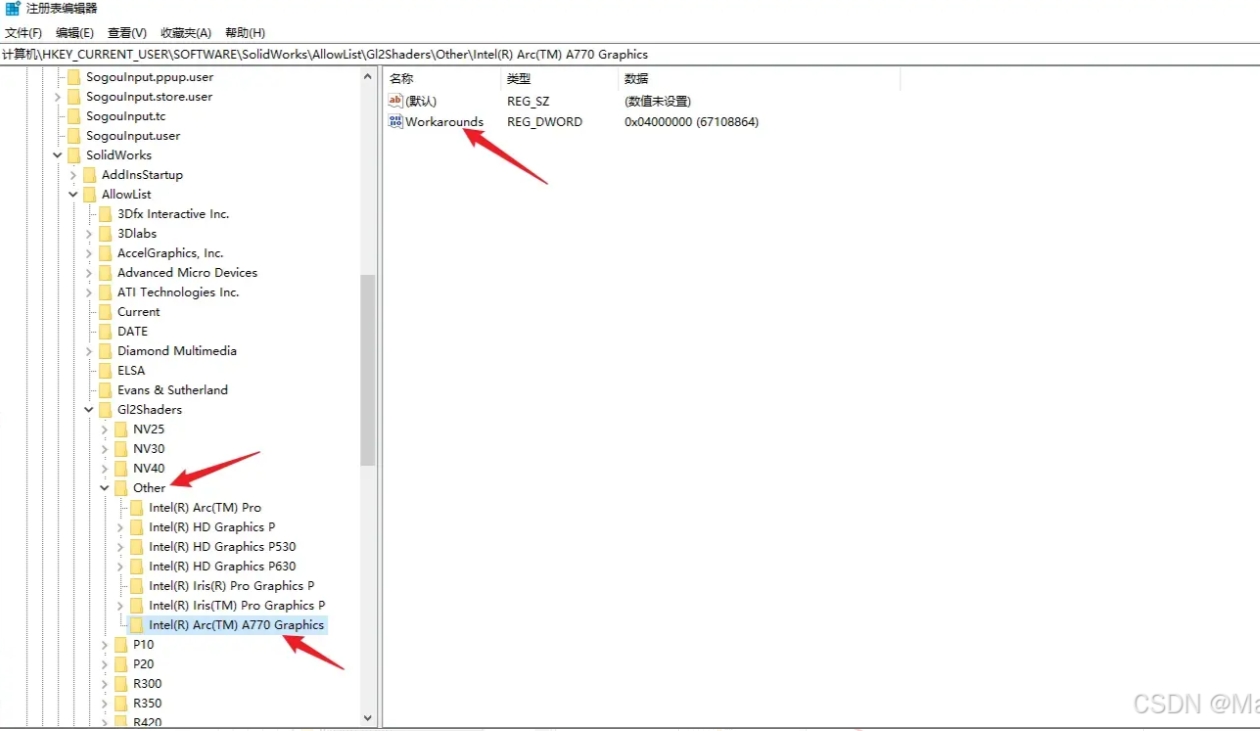Click the 名称 column header
Screen dimensions: 1260x731
[x=402, y=78]
